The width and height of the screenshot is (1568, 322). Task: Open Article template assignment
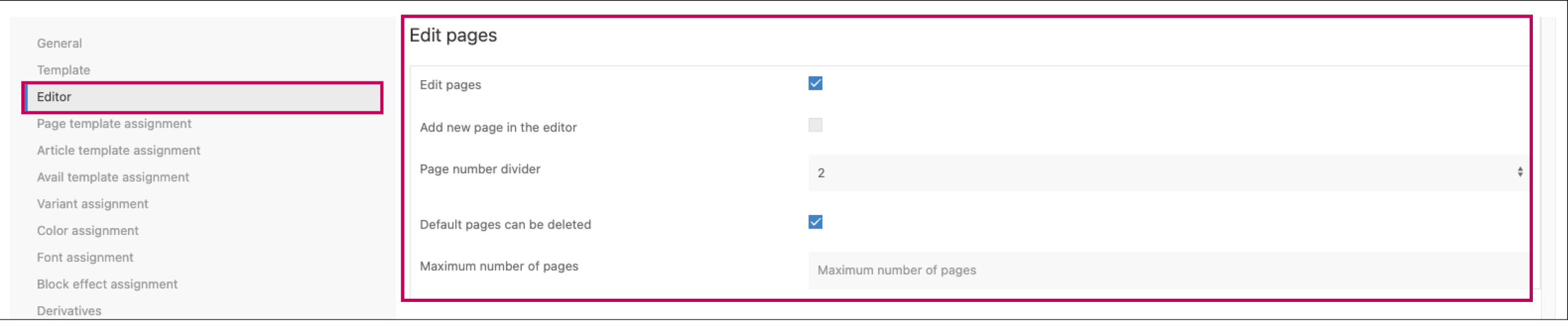pyautogui.click(x=119, y=150)
